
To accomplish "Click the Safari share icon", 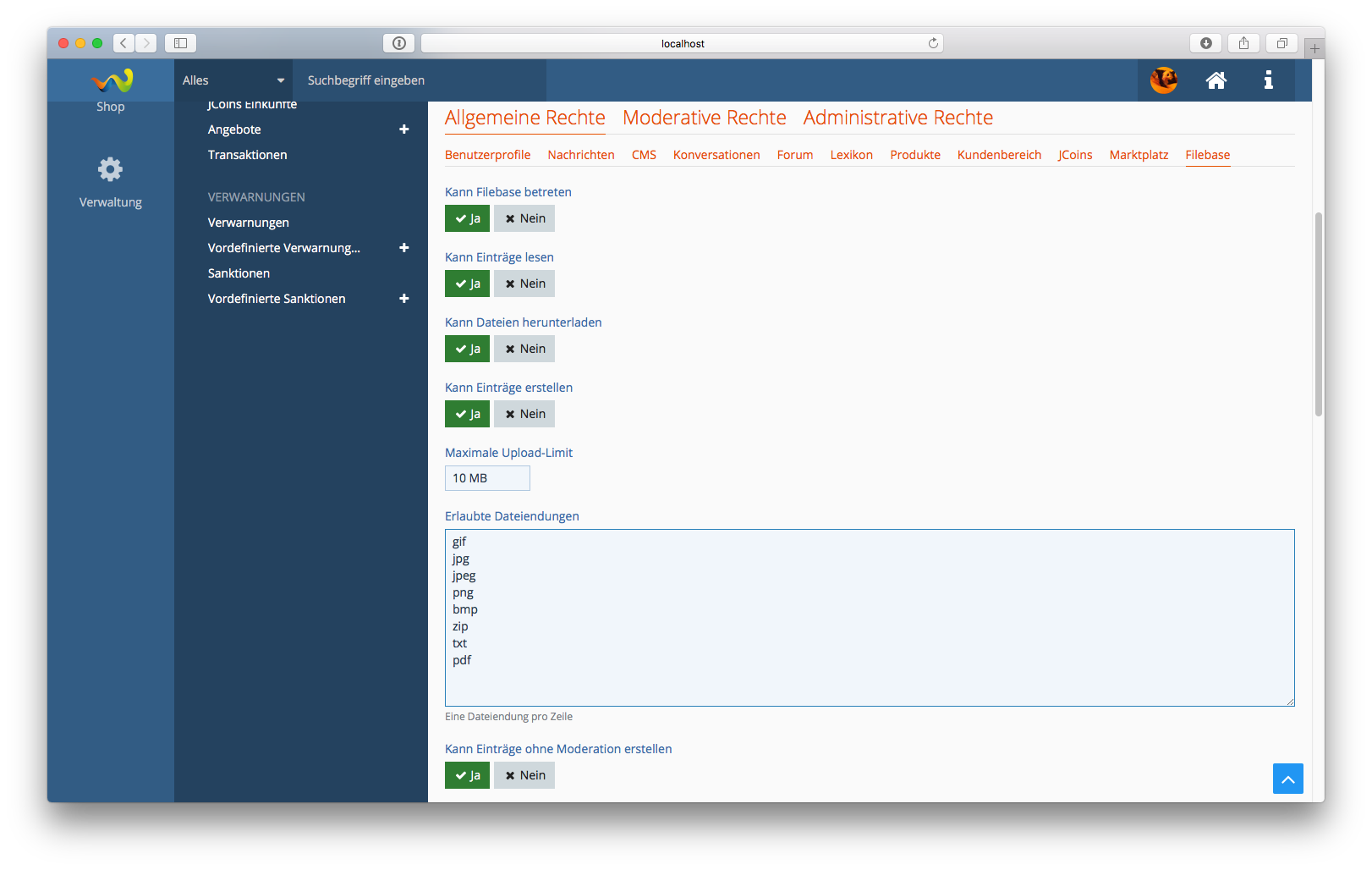I will point(1243,43).
